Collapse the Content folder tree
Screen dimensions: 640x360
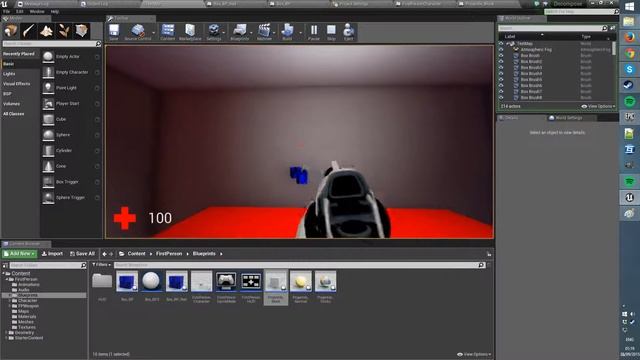(x=4, y=273)
